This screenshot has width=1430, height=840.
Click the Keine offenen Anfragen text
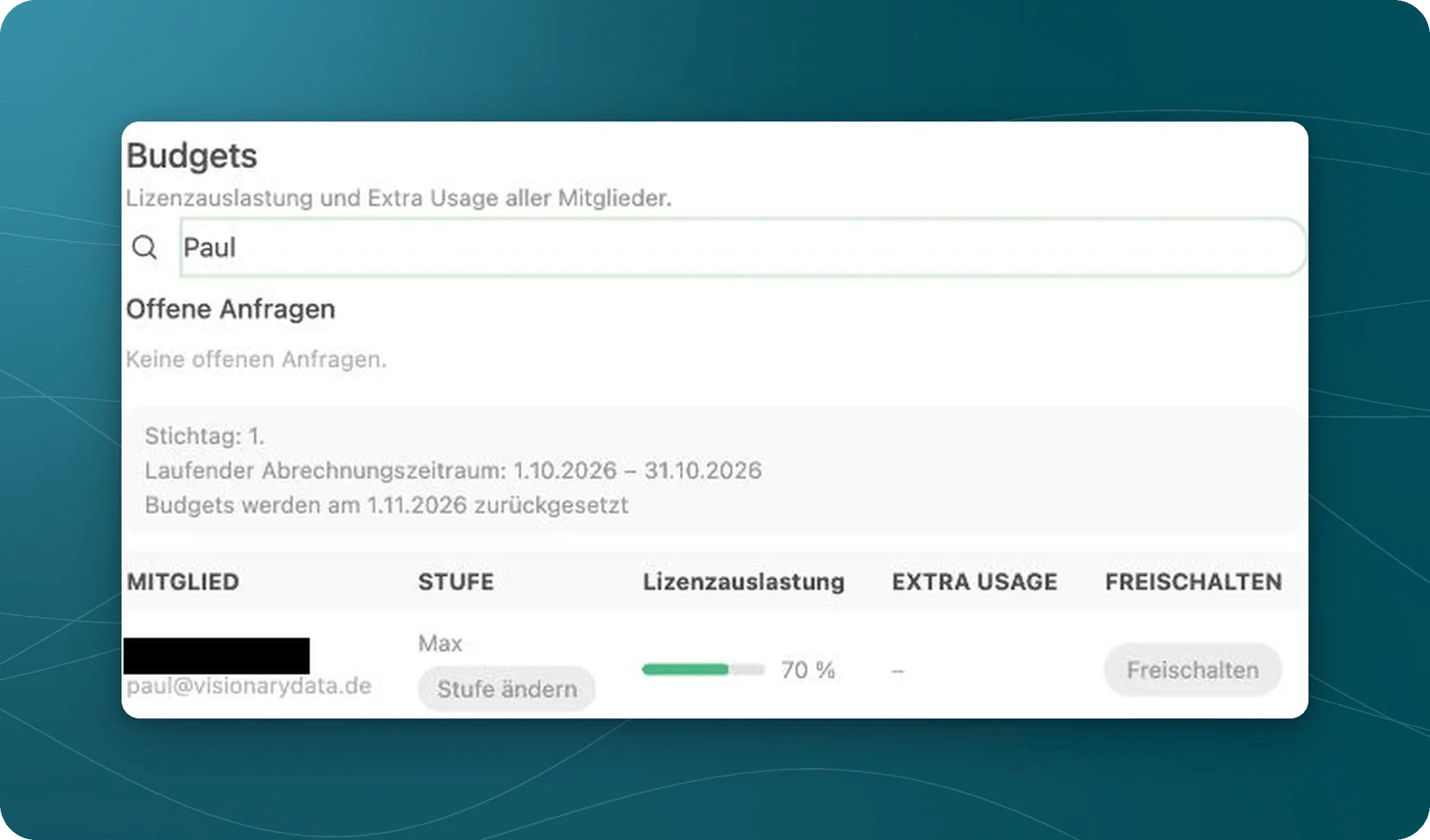tap(257, 359)
